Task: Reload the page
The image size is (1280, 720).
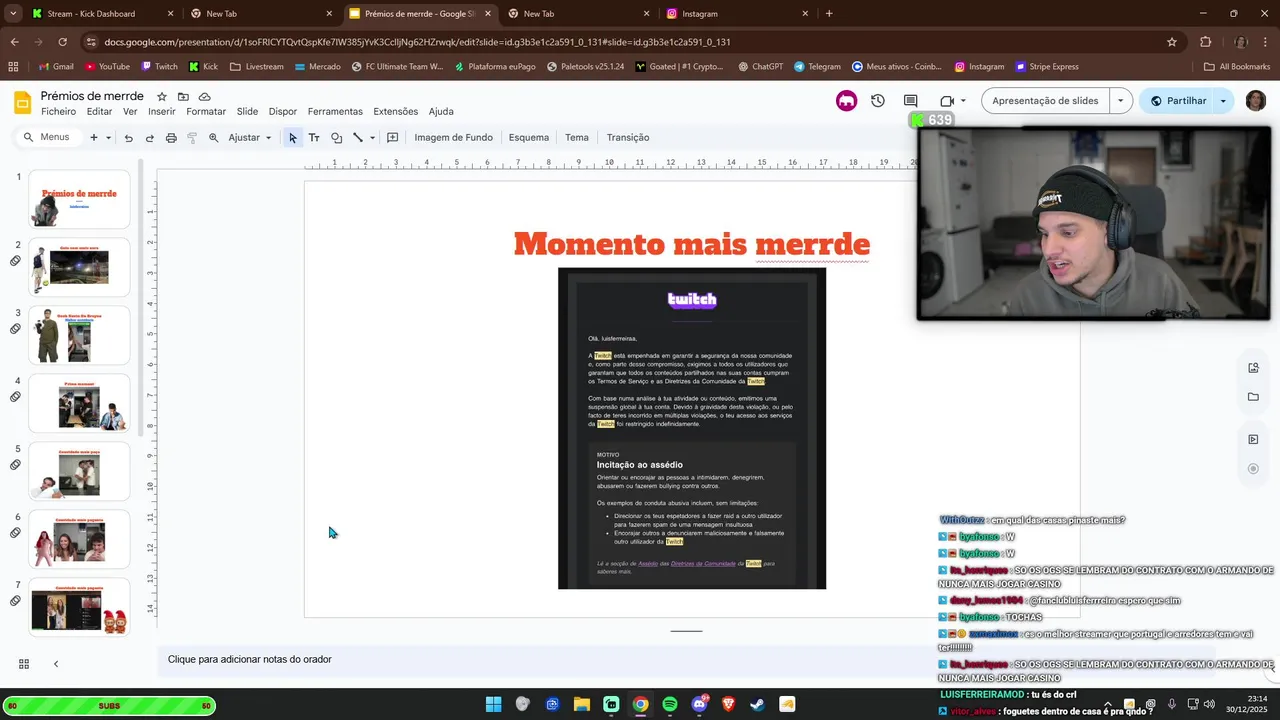Action: pos(62,42)
